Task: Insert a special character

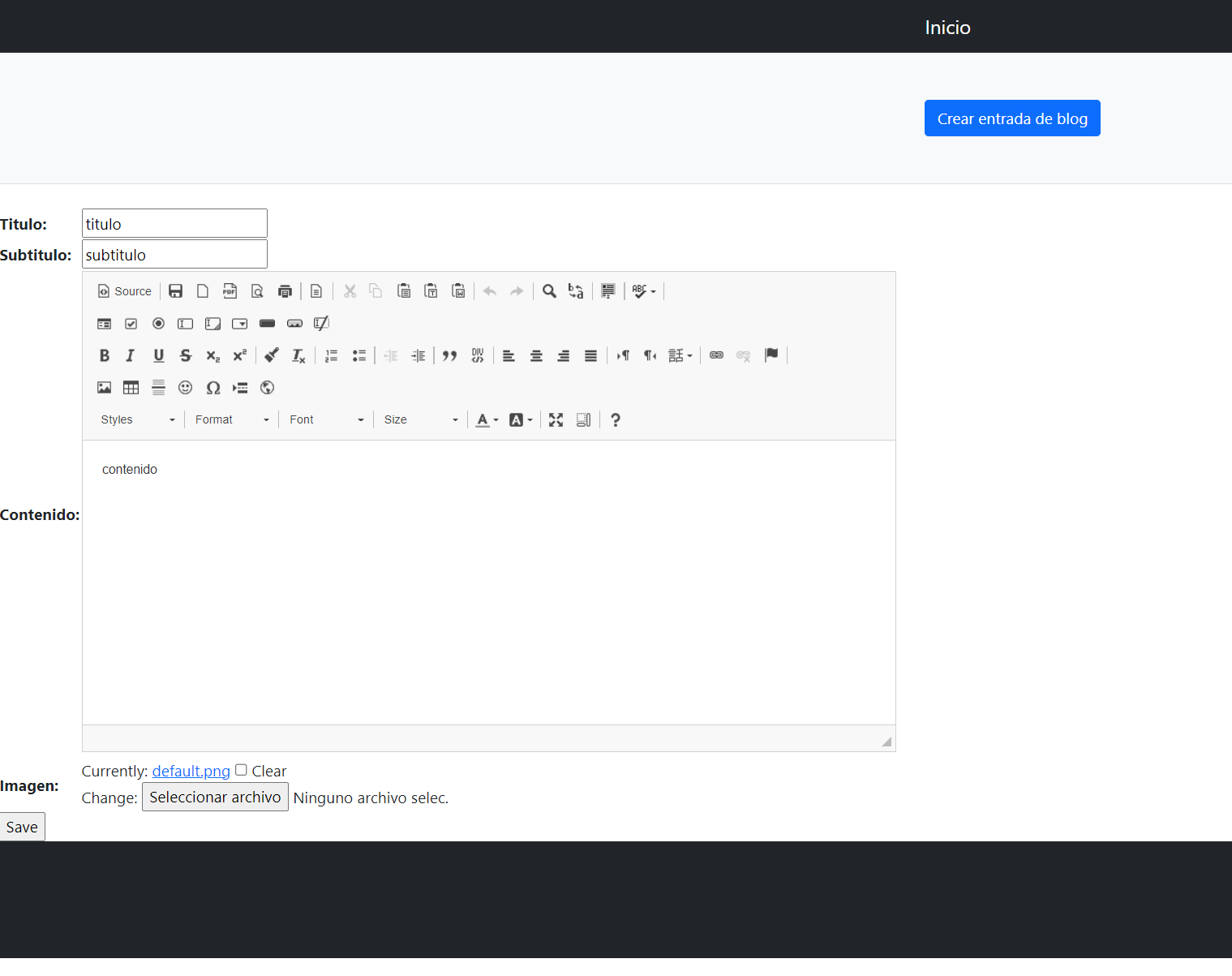Action: pos(213,388)
